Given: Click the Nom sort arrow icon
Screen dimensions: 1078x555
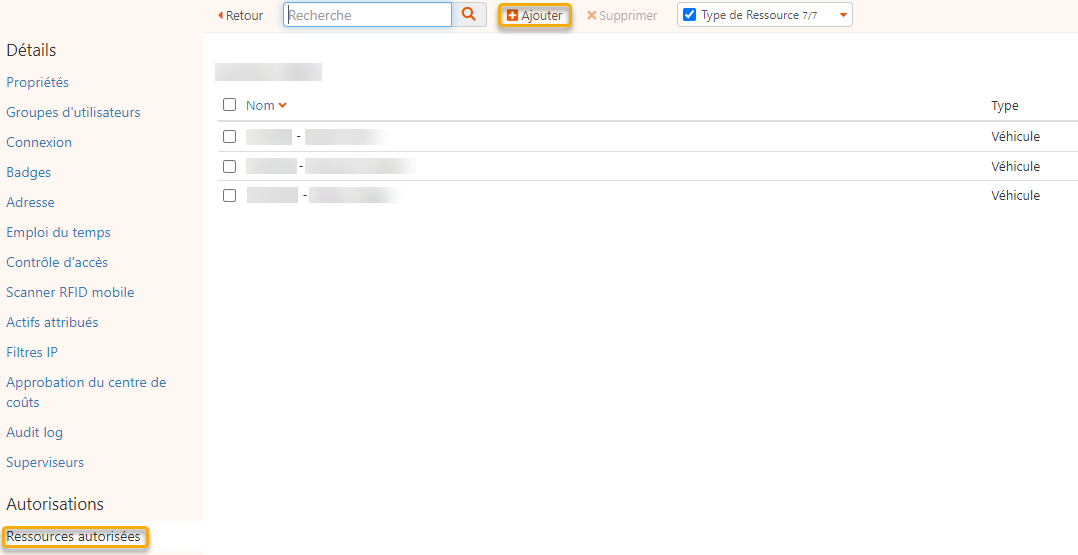Looking at the screenshot, I should click(x=283, y=106).
